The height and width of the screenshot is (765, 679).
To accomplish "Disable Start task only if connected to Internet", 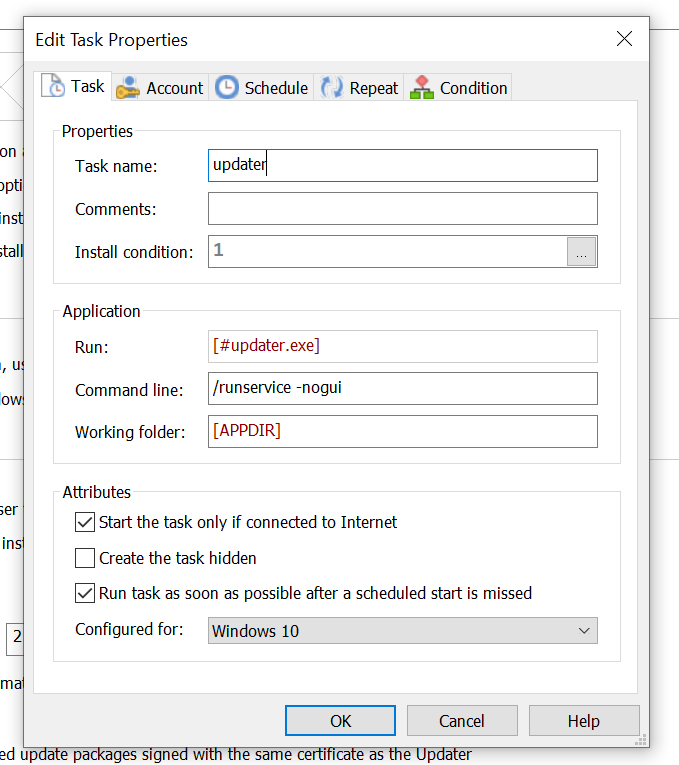I will (x=85, y=522).
